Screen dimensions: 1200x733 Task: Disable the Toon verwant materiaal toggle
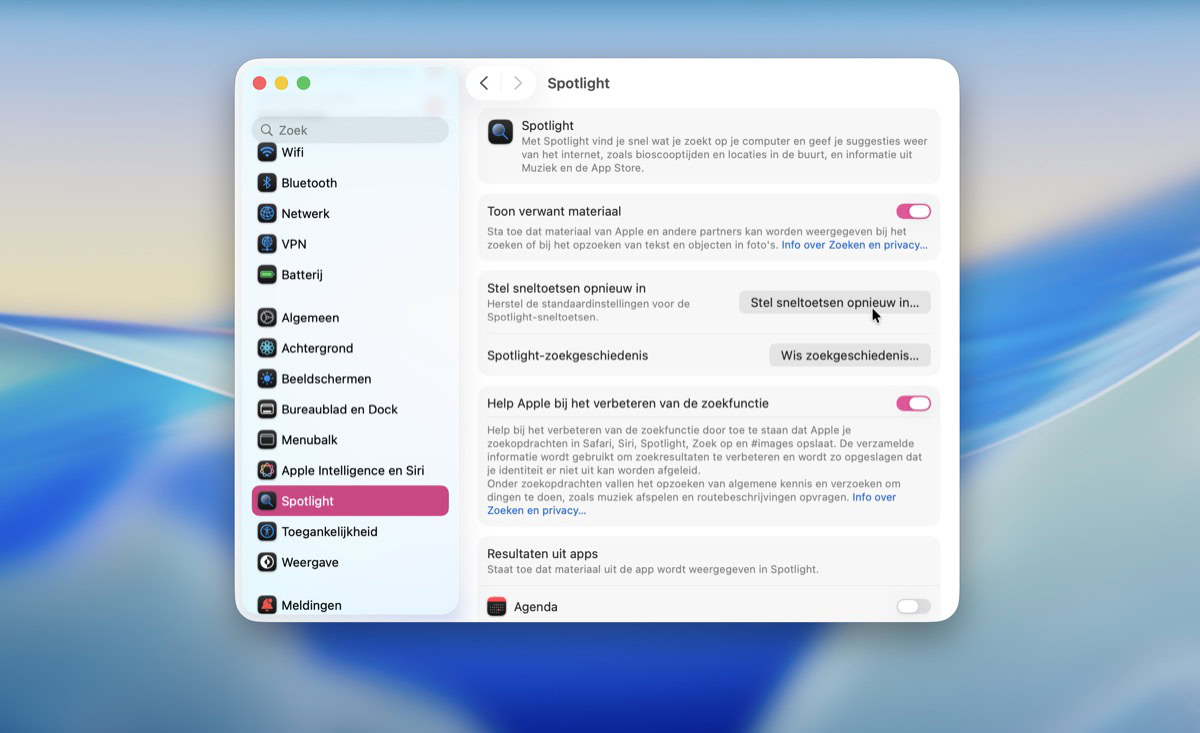pyautogui.click(x=913, y=211)
